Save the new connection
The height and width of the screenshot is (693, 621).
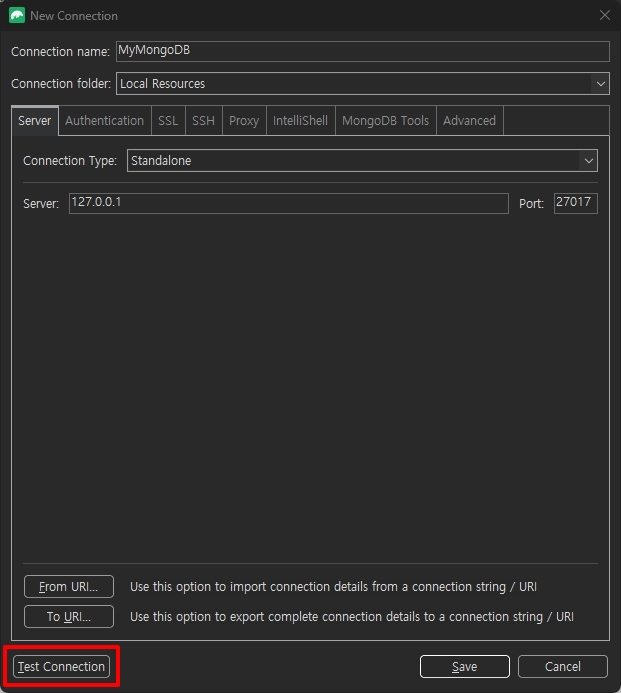click(x=465, y=666)
